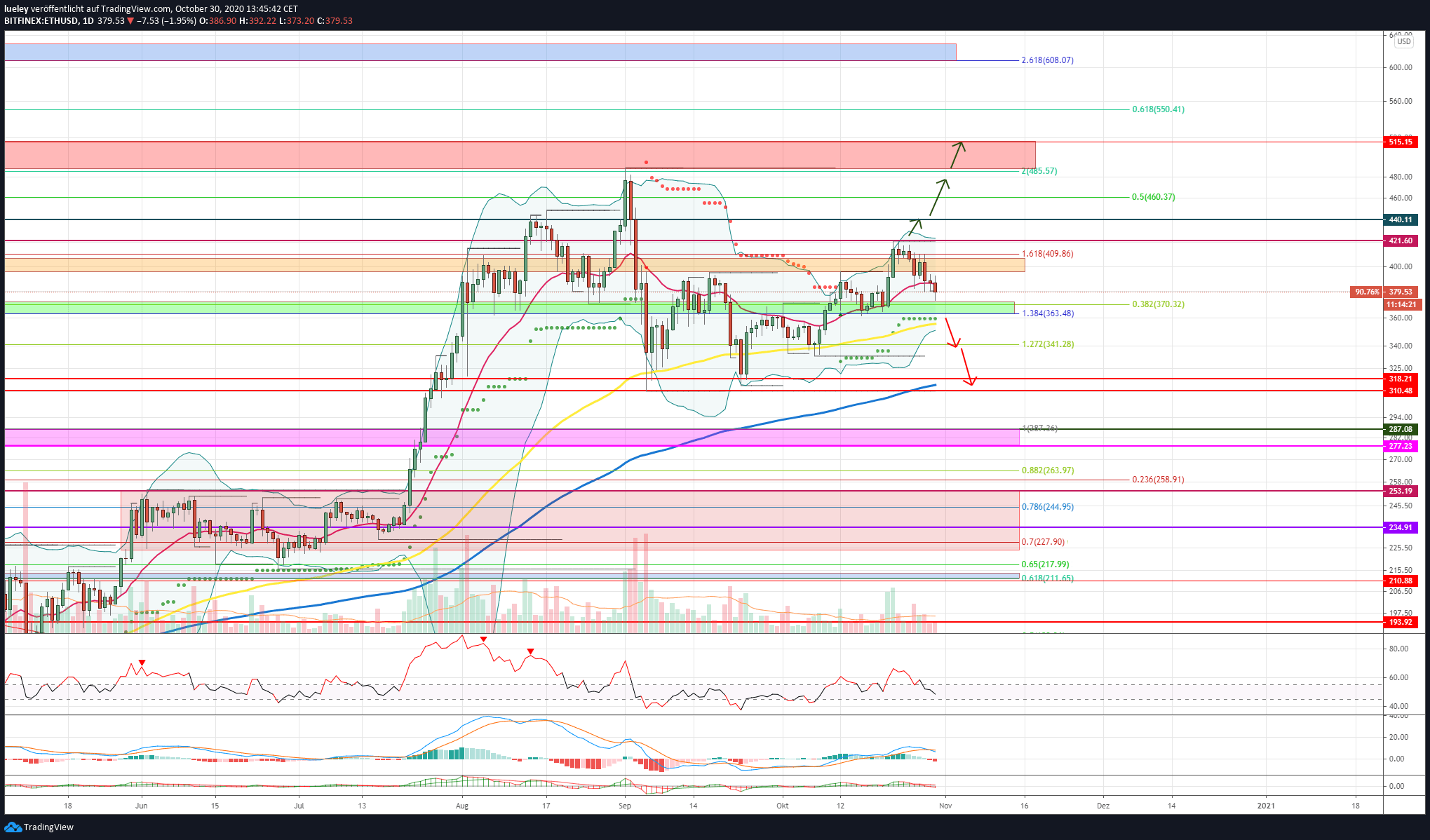
Task: Click the 20.00 tick on the MACD pane
Action: coord(1398,737)
